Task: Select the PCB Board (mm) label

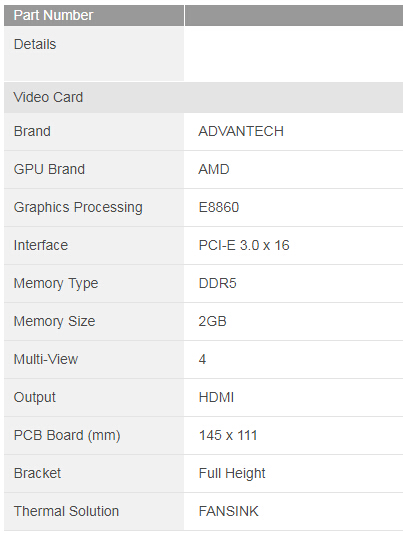Action: pos(67,436)
